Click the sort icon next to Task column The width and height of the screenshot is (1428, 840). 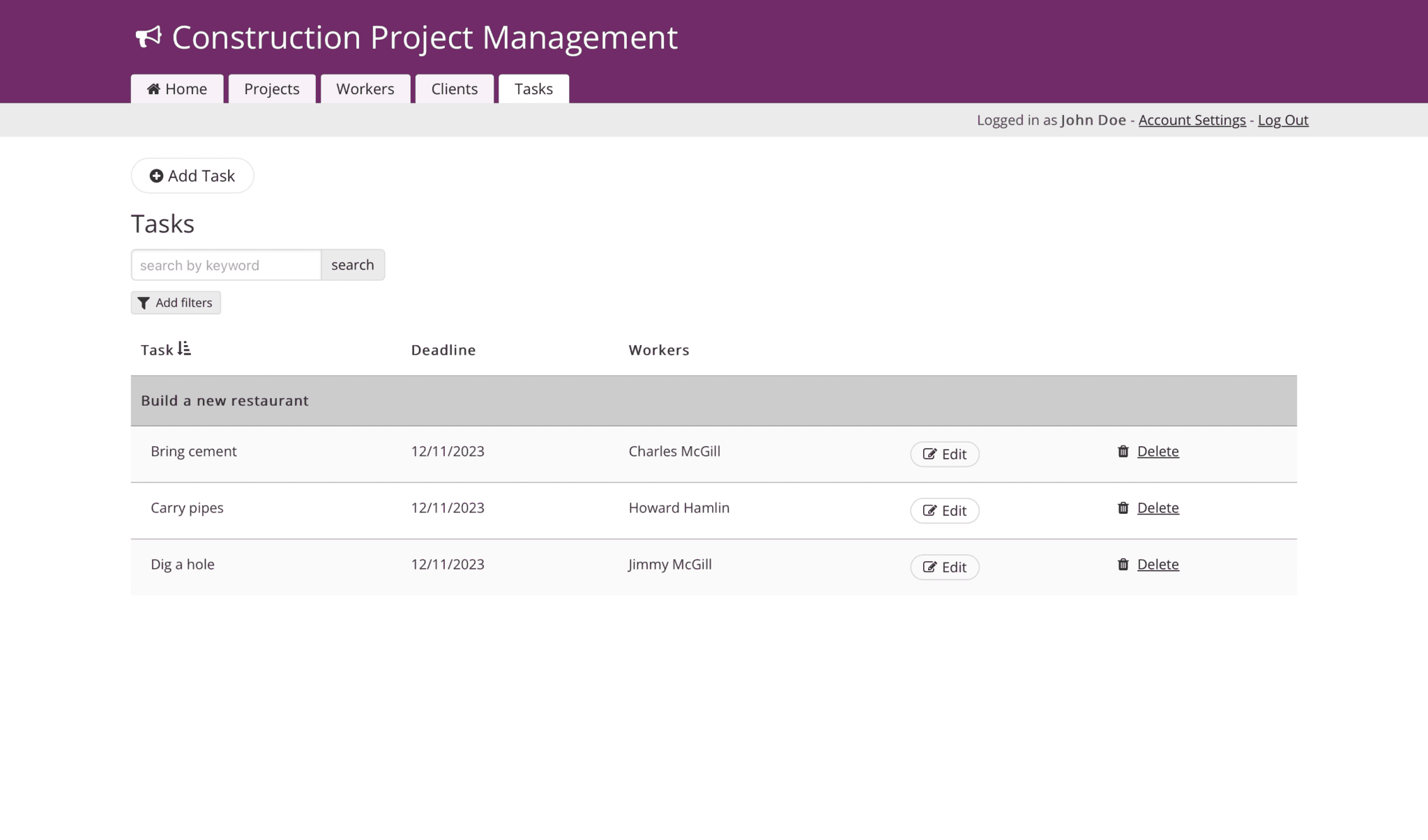pyautogui.click(x=183, y=349)
